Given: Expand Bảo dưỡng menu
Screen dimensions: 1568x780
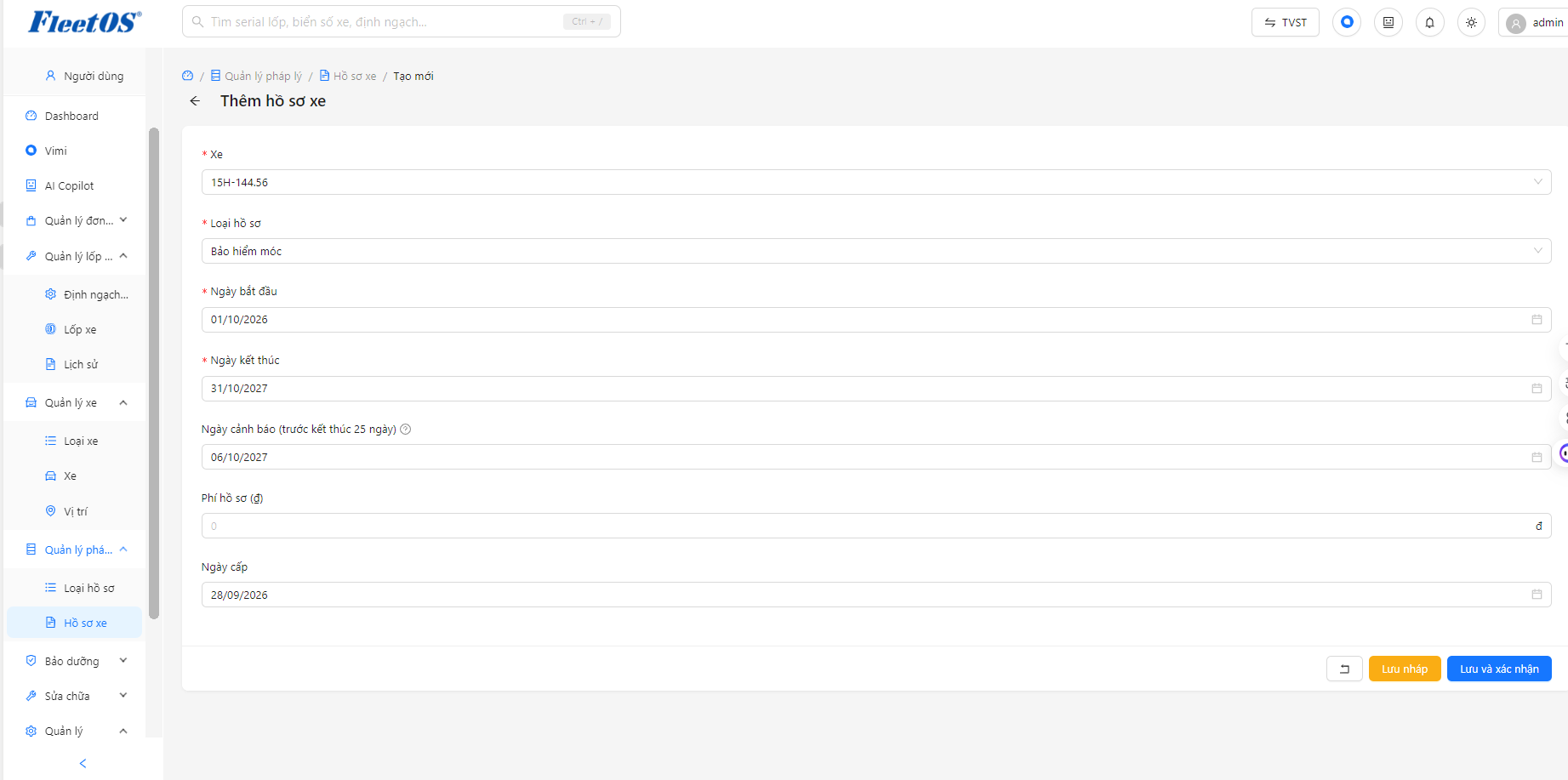Looking at the screenshot, I should pos(77,661).
